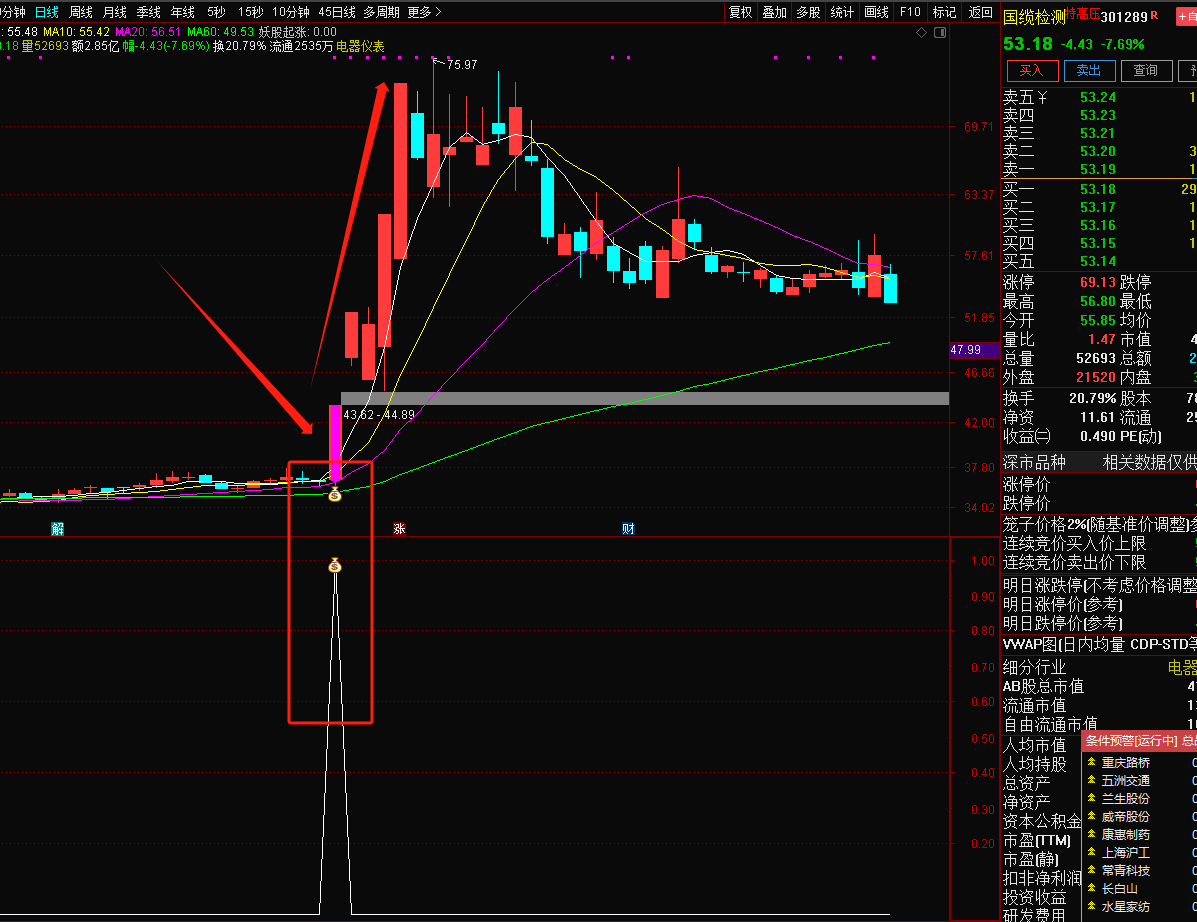
Task: Click the 叠加 overlay tool
Action: coord(774,12)
